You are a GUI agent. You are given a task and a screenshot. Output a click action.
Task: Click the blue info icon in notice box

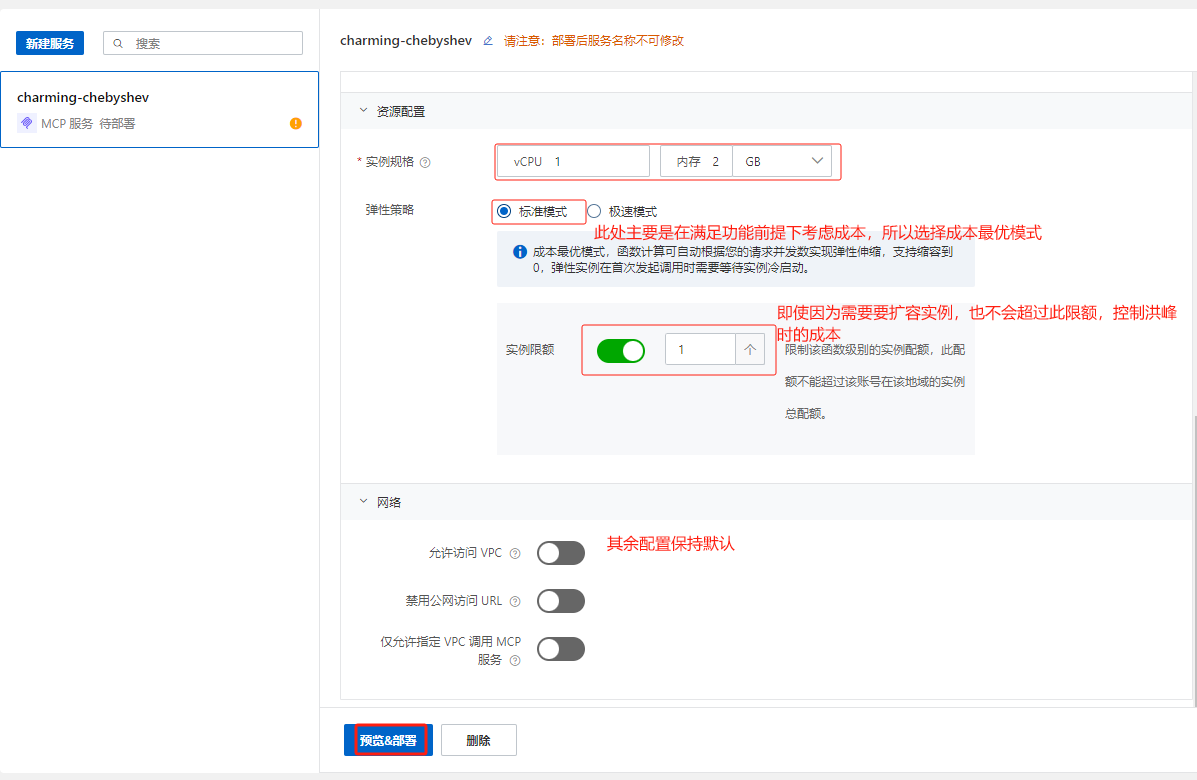520,252
